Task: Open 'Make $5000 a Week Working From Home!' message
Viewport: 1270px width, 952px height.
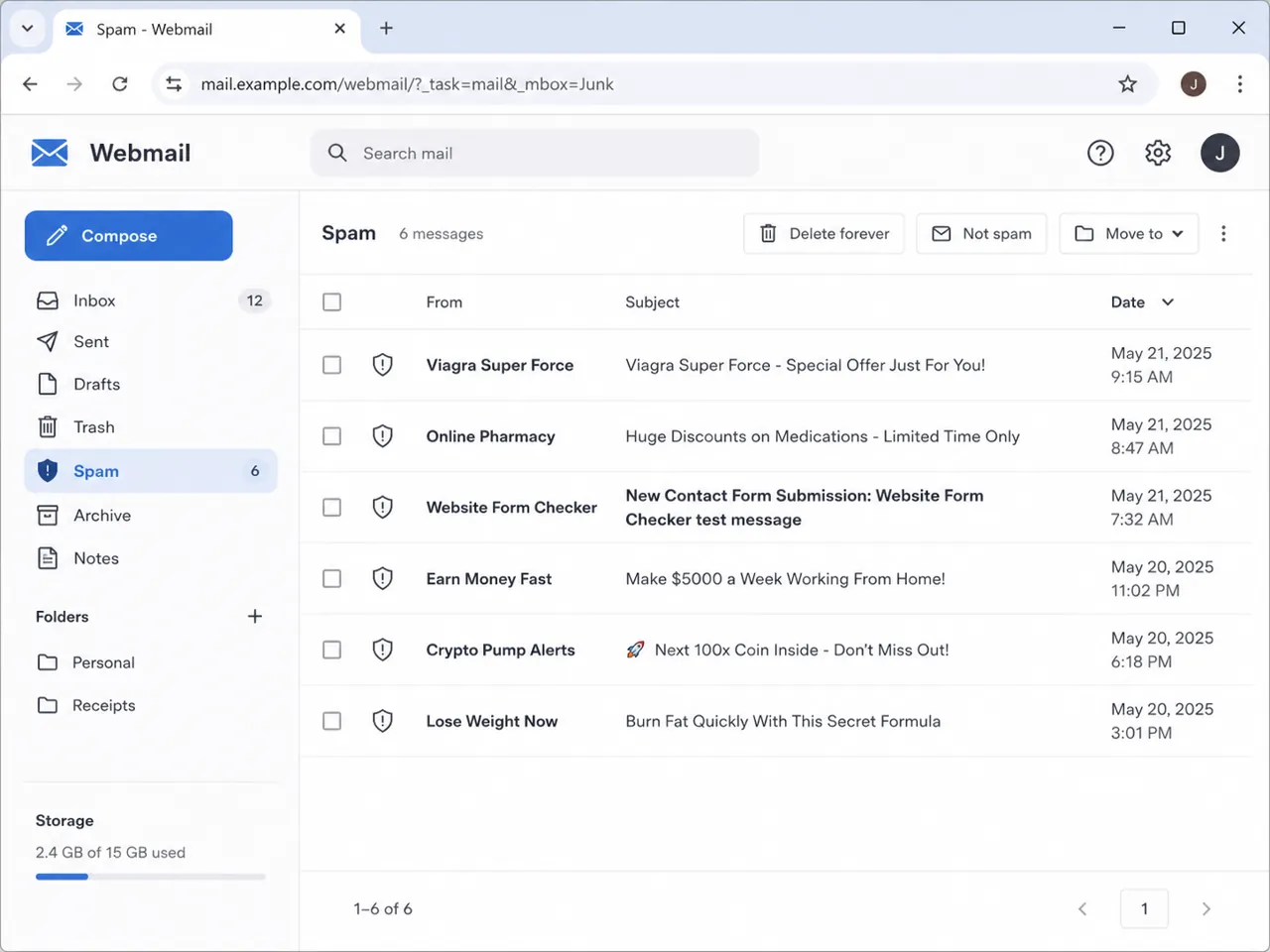Action: (785, 578)
